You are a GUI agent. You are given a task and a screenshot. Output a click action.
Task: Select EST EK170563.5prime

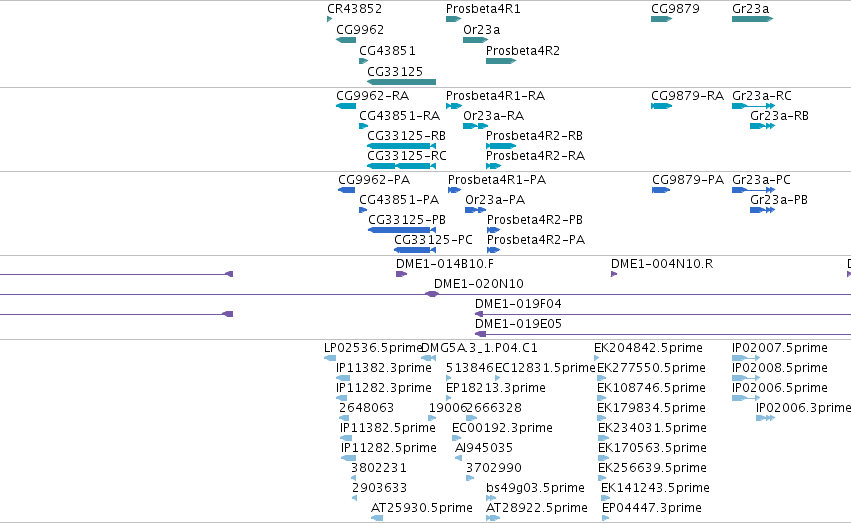tap(602, 459)
